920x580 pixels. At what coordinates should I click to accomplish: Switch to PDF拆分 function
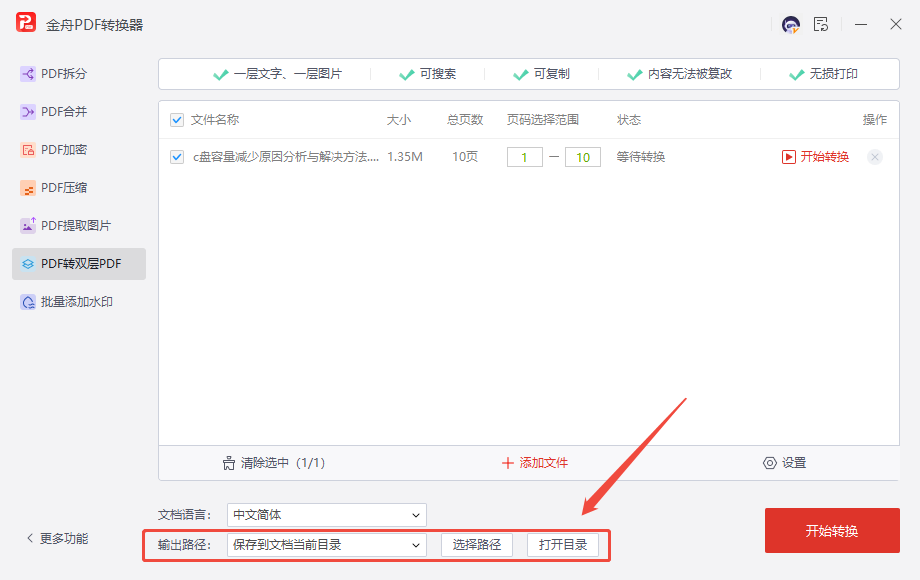click(x=79, y=74)
